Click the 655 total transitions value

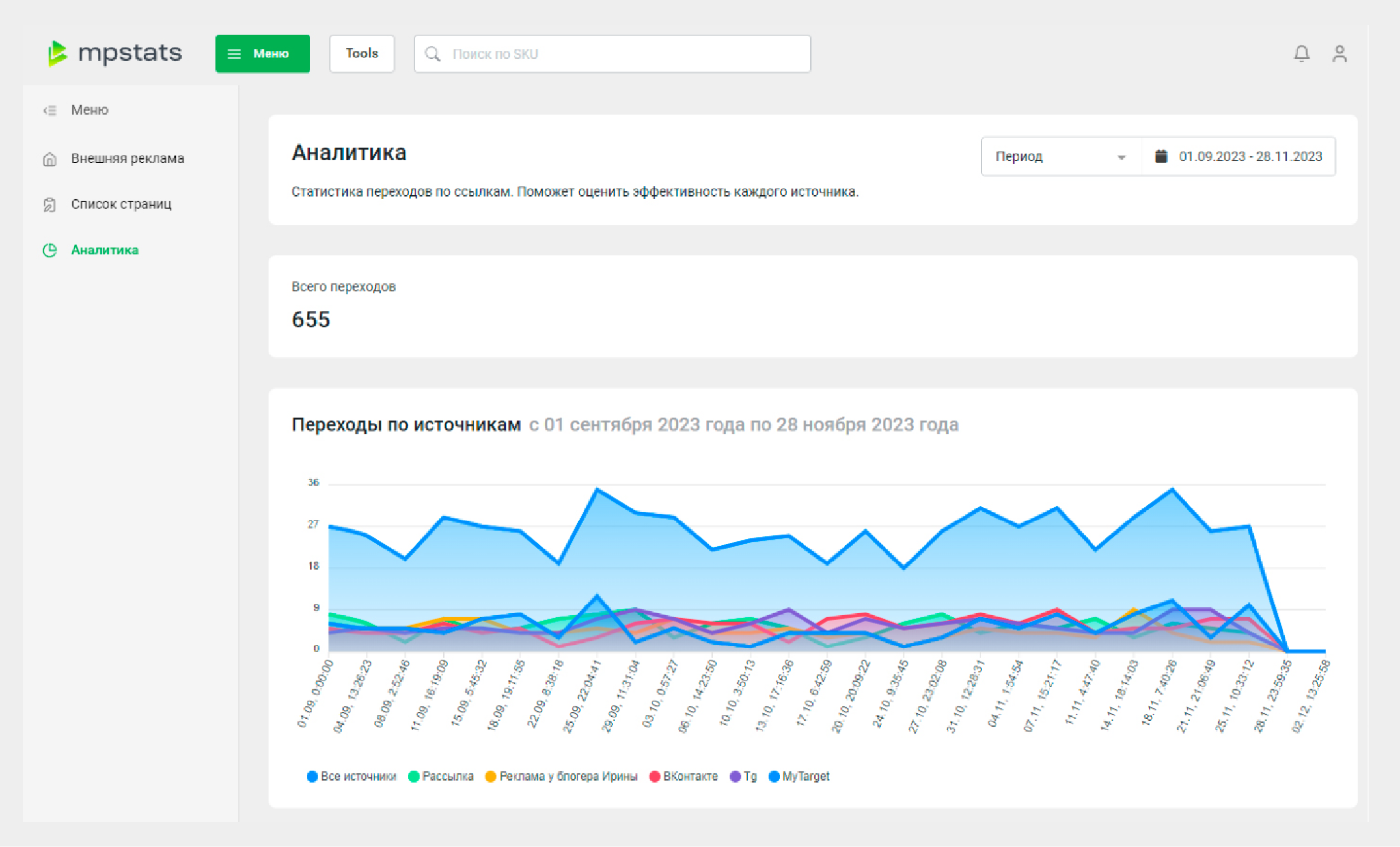point(311,320)
